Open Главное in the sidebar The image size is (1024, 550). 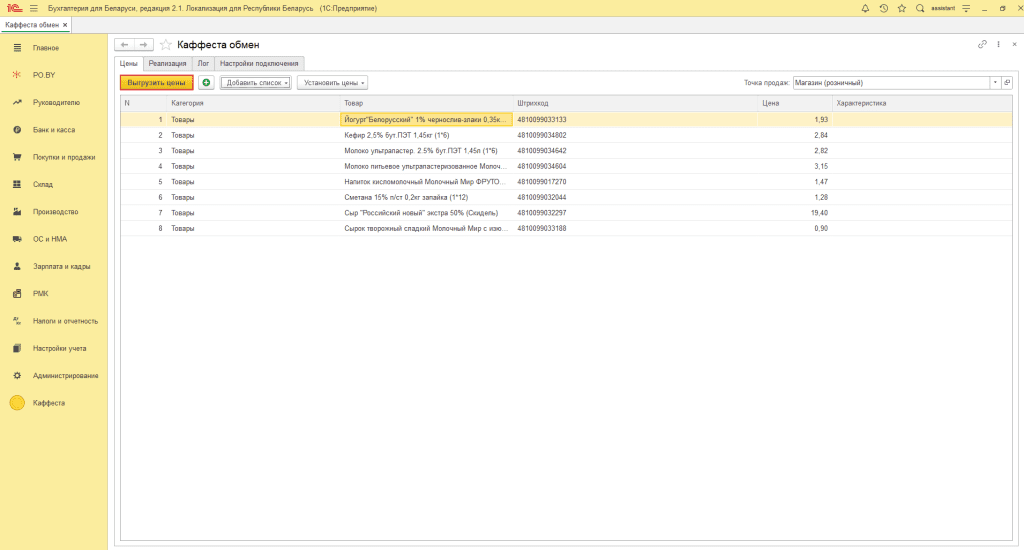coord(46,48)
